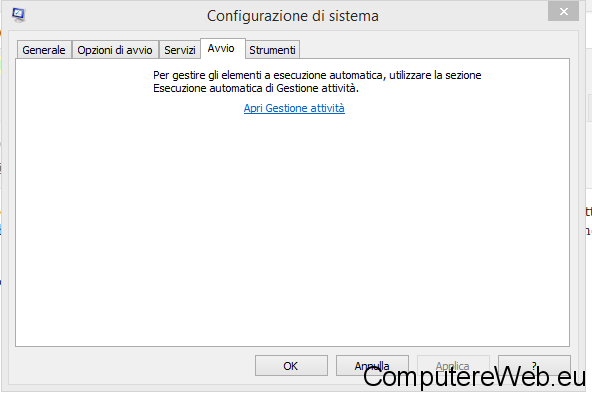Open the Apri Gestione attività link
592x396 pixels.
point(294,108)
